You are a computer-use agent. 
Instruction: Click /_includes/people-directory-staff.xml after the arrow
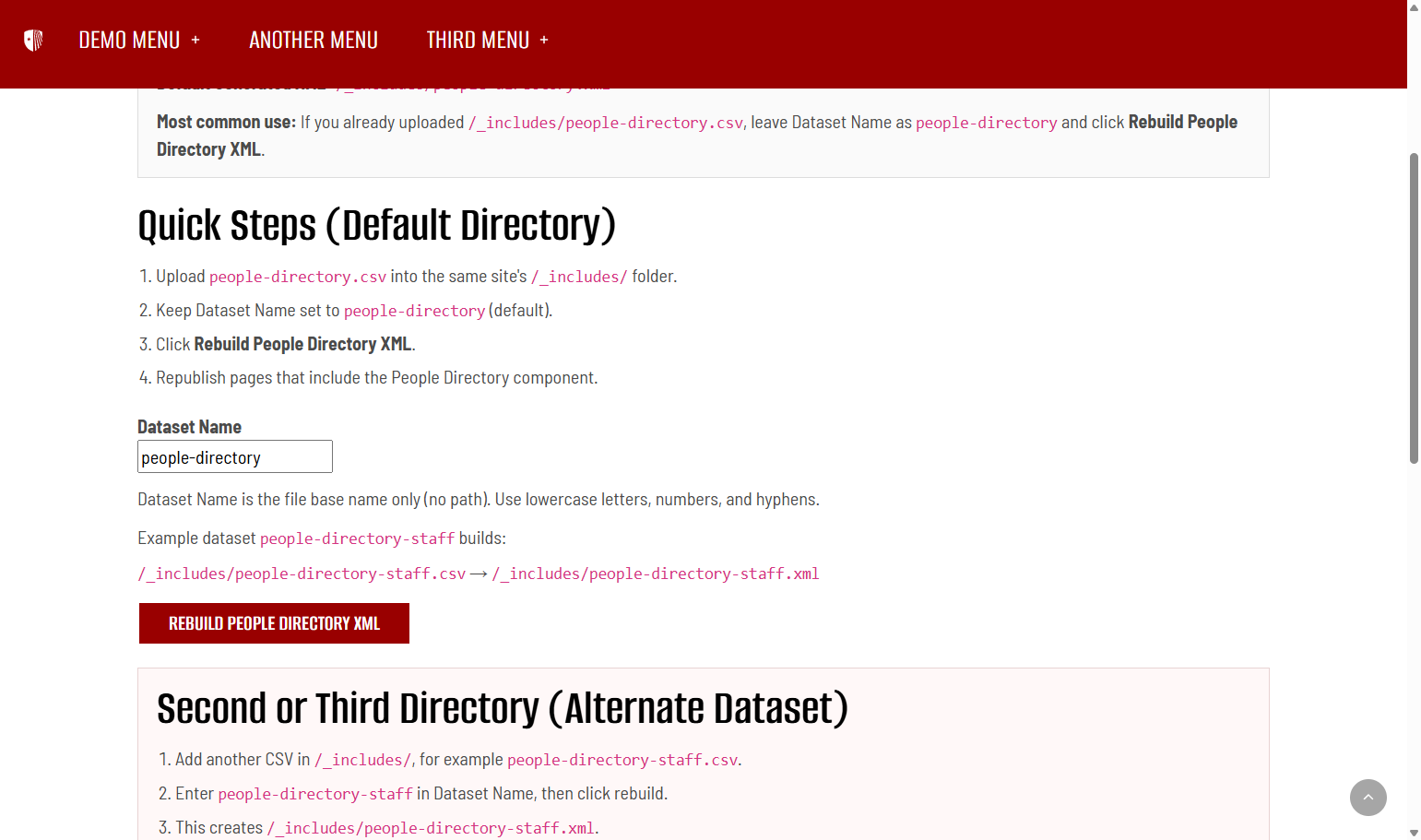[x=656, y=574]
